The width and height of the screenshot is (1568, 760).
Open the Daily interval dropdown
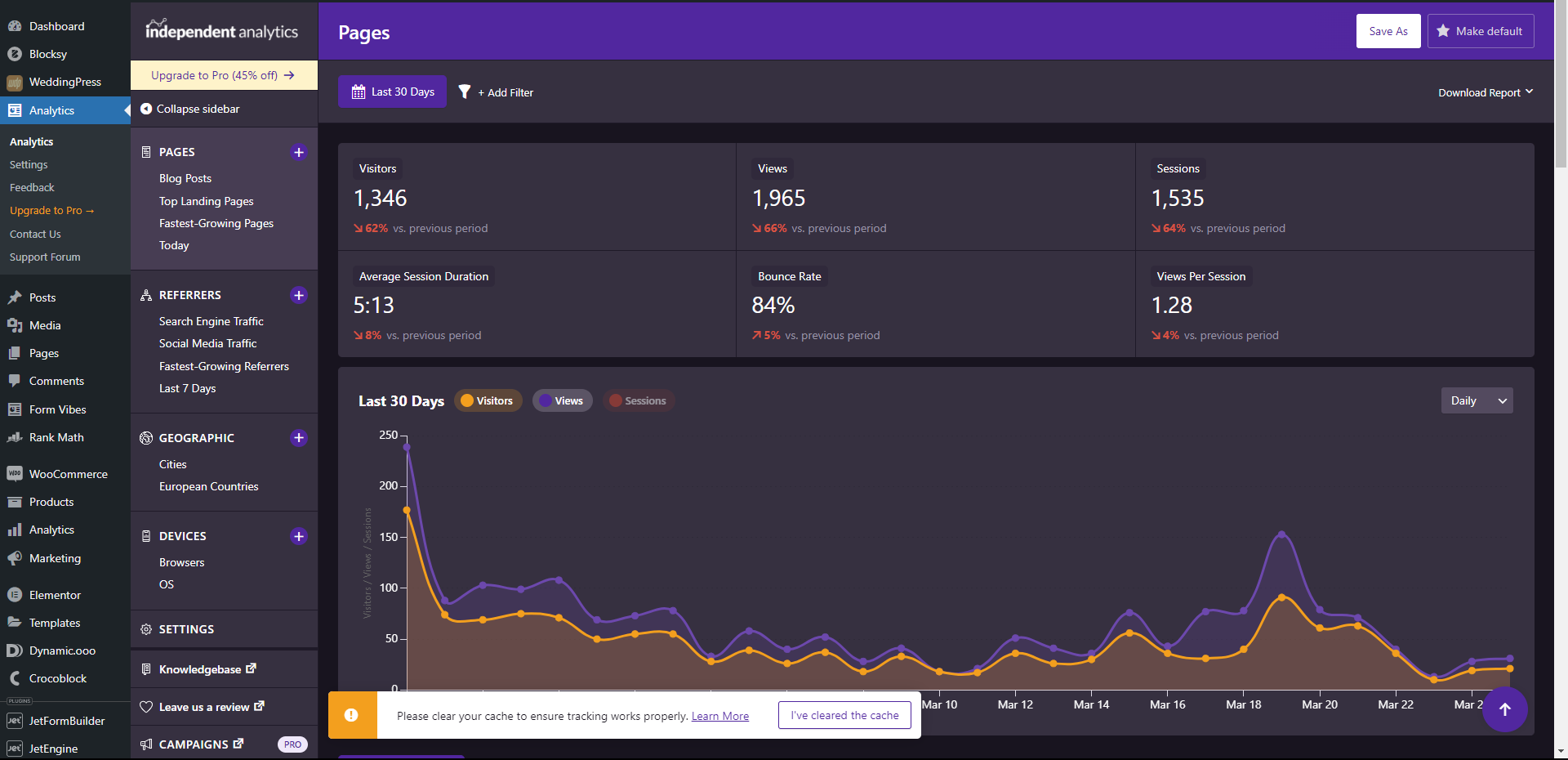click(x=1477, y=400)
